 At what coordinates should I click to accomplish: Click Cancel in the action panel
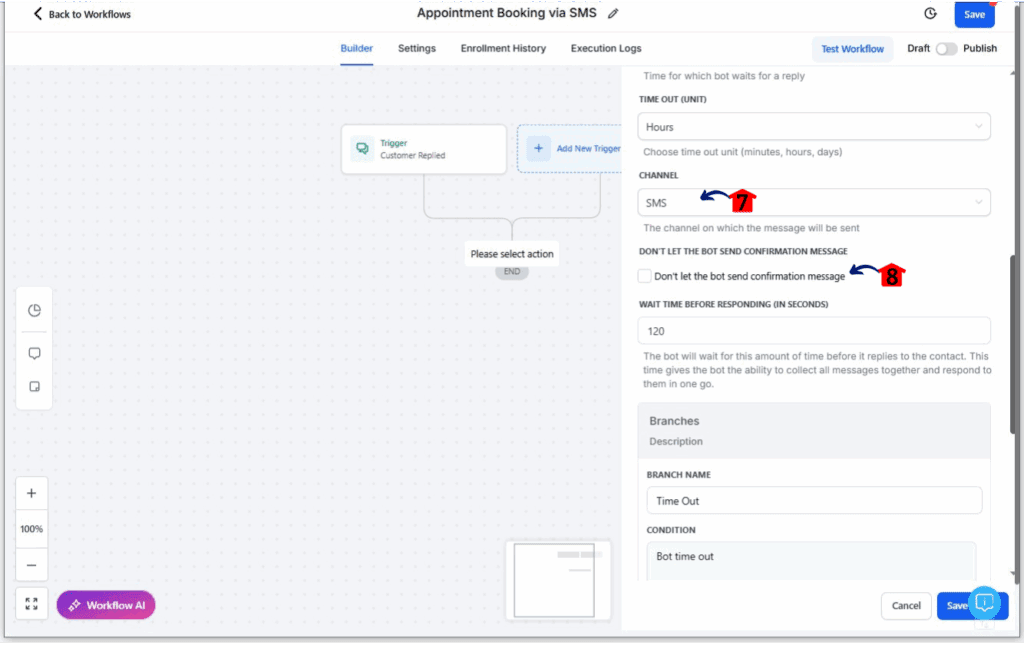click(x=906, y=606)
